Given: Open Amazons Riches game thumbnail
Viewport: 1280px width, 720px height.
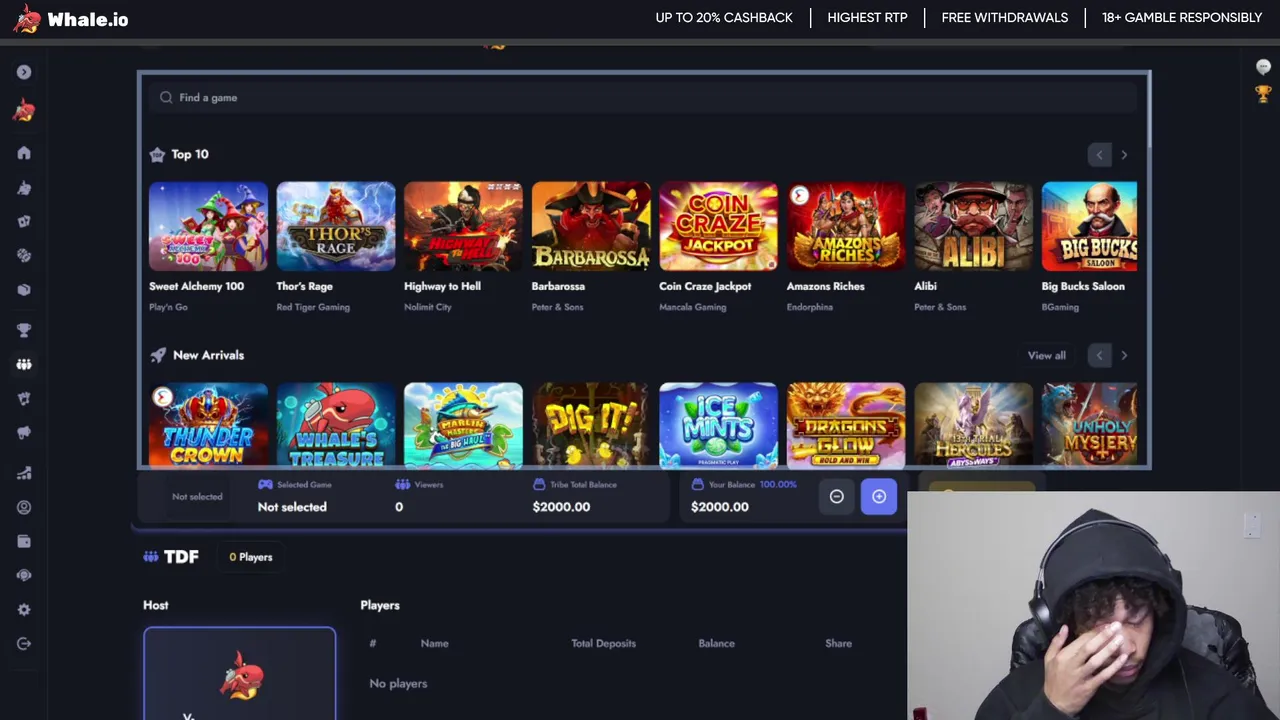Looking at the screenshot, I should tap(846, 226).
